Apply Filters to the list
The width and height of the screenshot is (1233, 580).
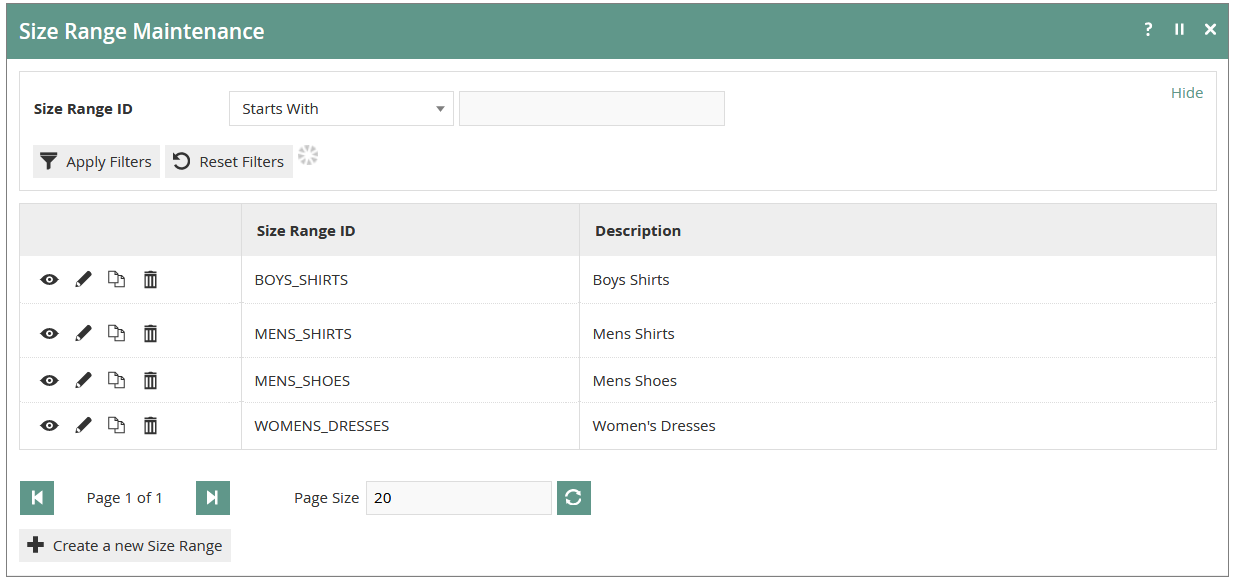pyautogui.click(x=96, y=162)
